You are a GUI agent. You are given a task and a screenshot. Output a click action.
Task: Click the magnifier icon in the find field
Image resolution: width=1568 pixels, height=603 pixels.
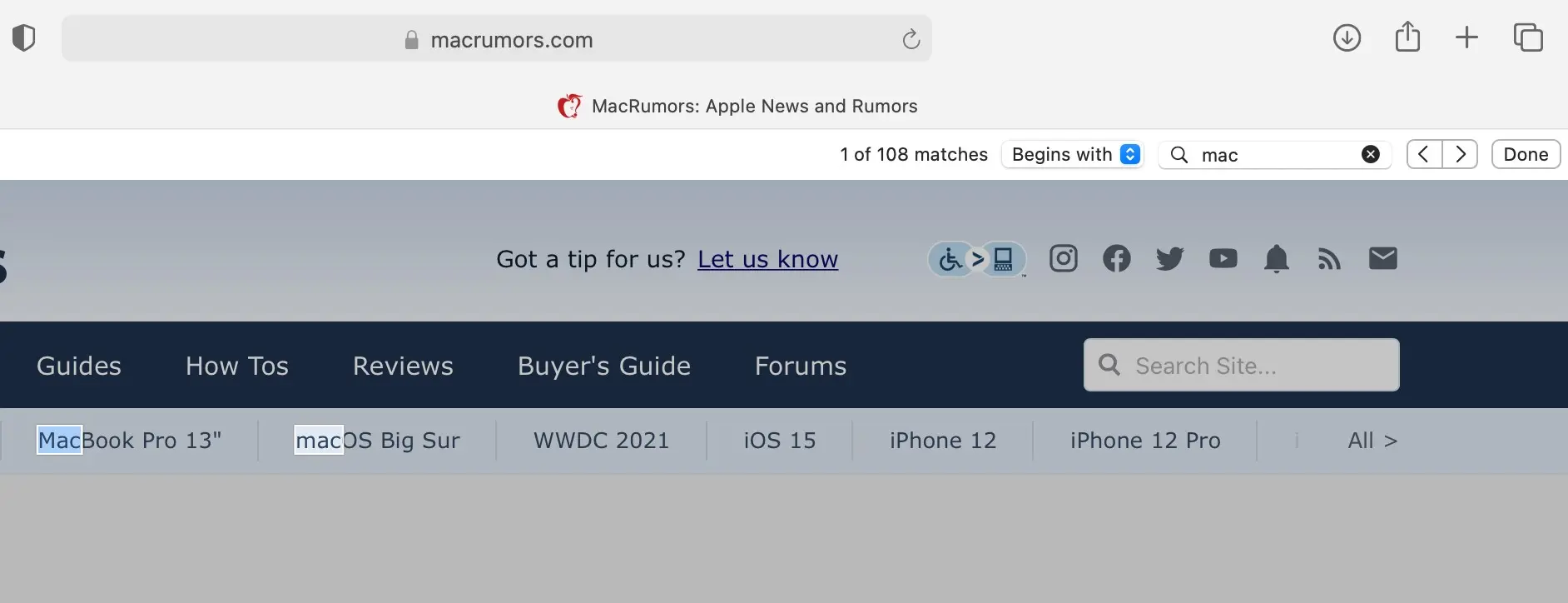tap(1179, 154)
